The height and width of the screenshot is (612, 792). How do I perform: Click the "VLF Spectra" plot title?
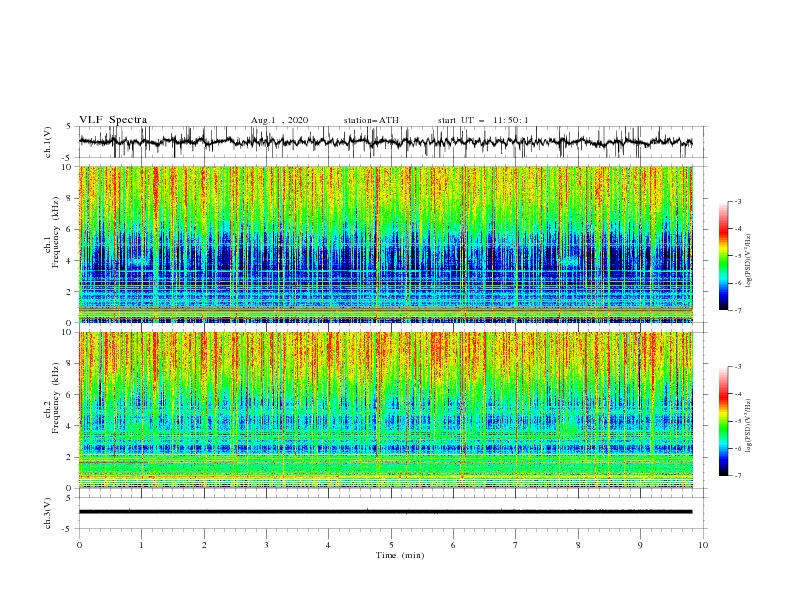(x=113, y=120)
